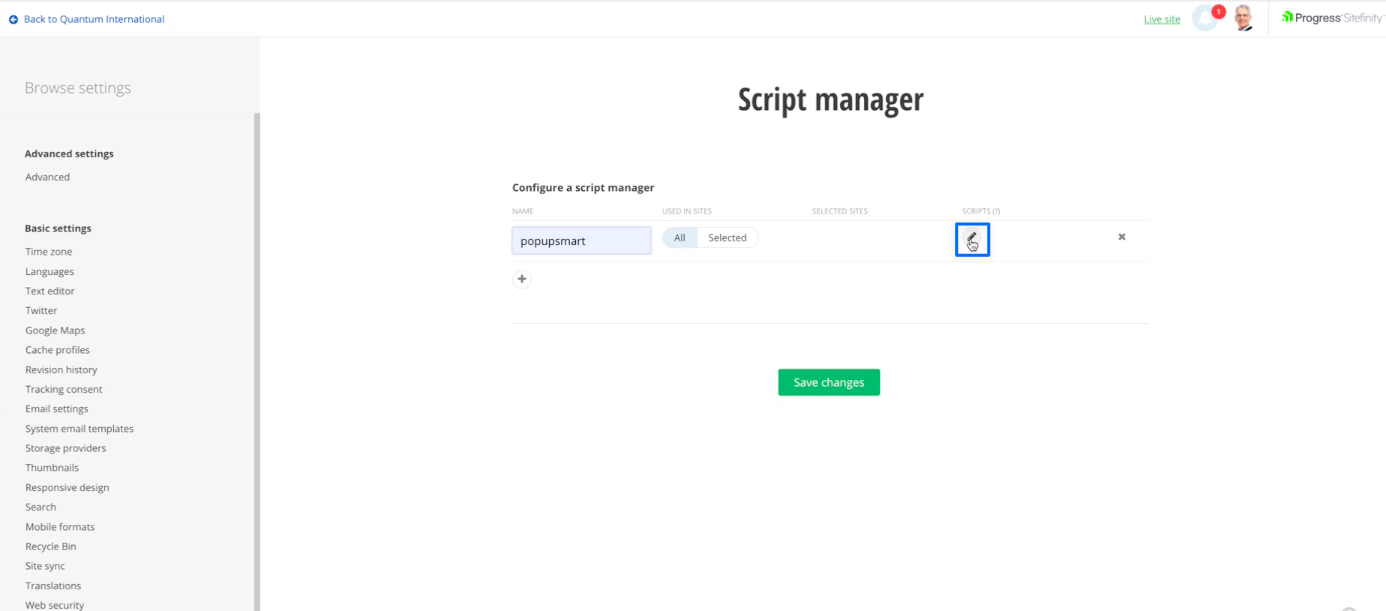
Task: Click the Used in sites header
Action: 687,211
